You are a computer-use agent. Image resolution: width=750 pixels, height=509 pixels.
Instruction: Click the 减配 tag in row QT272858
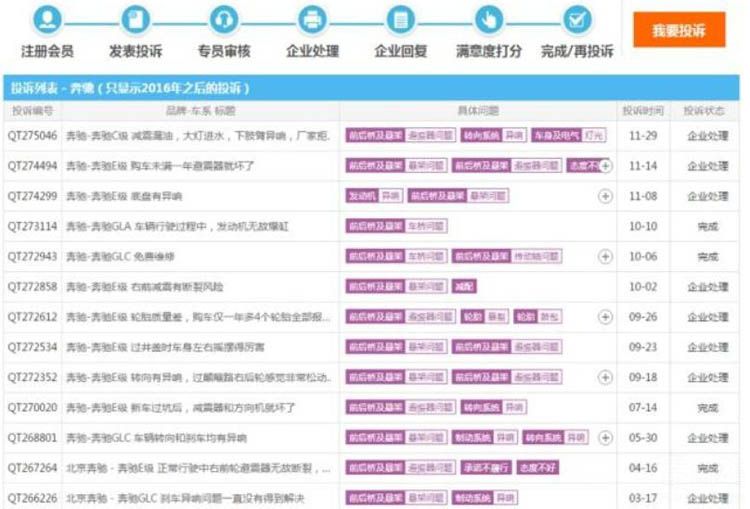click(463, 287)
